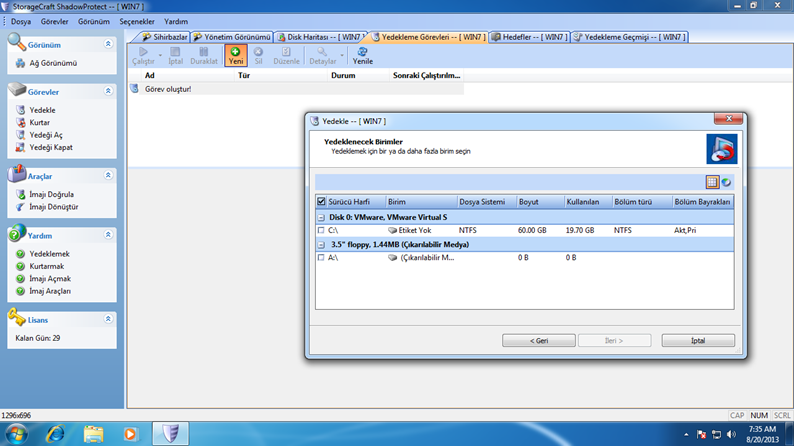Open the Yardım menu in the menu bar
This screenshot has width=794, height=446.
[176, 22]
